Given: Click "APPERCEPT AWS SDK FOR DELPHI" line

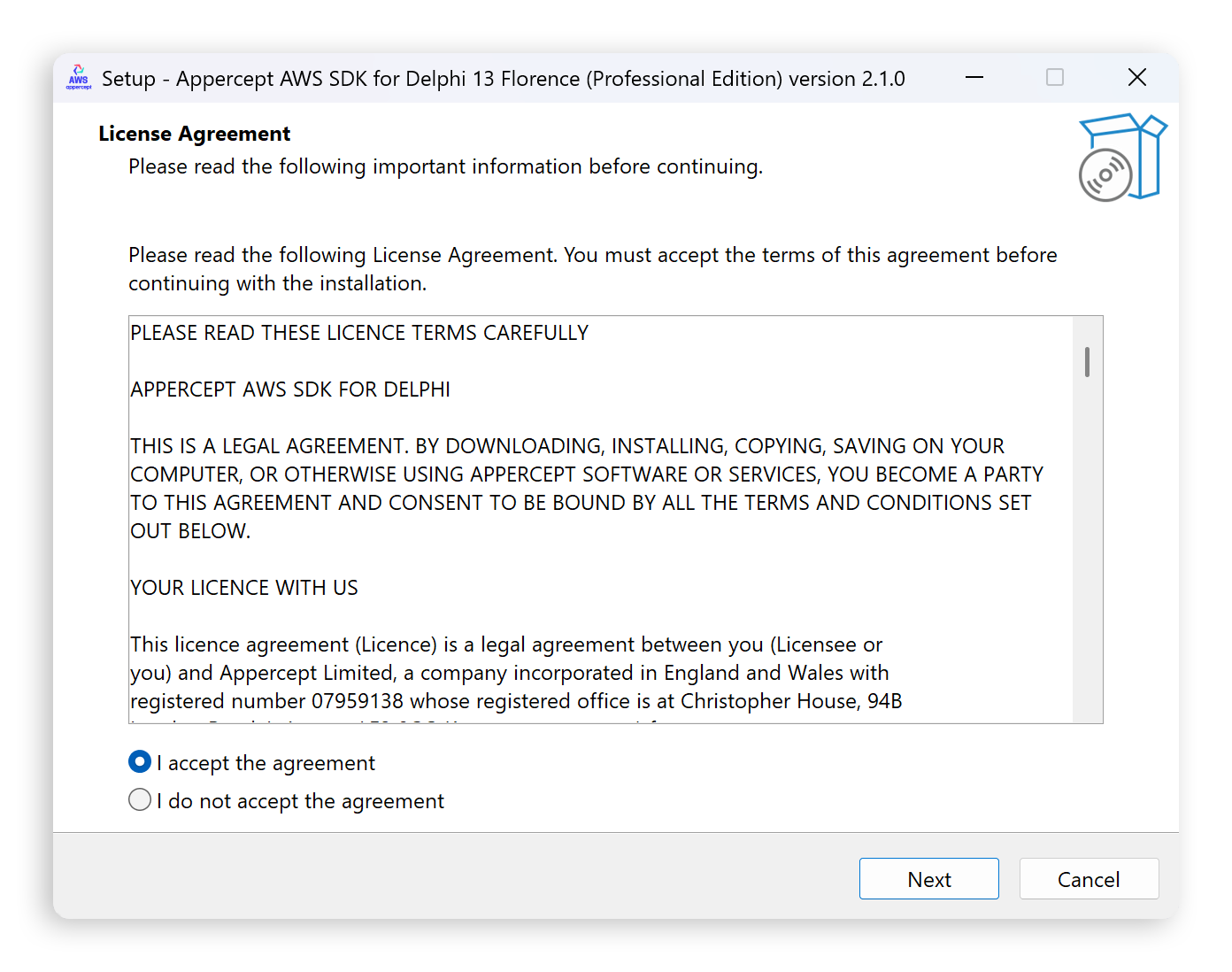Looking at the screenshot, I should tap(290, 390).
